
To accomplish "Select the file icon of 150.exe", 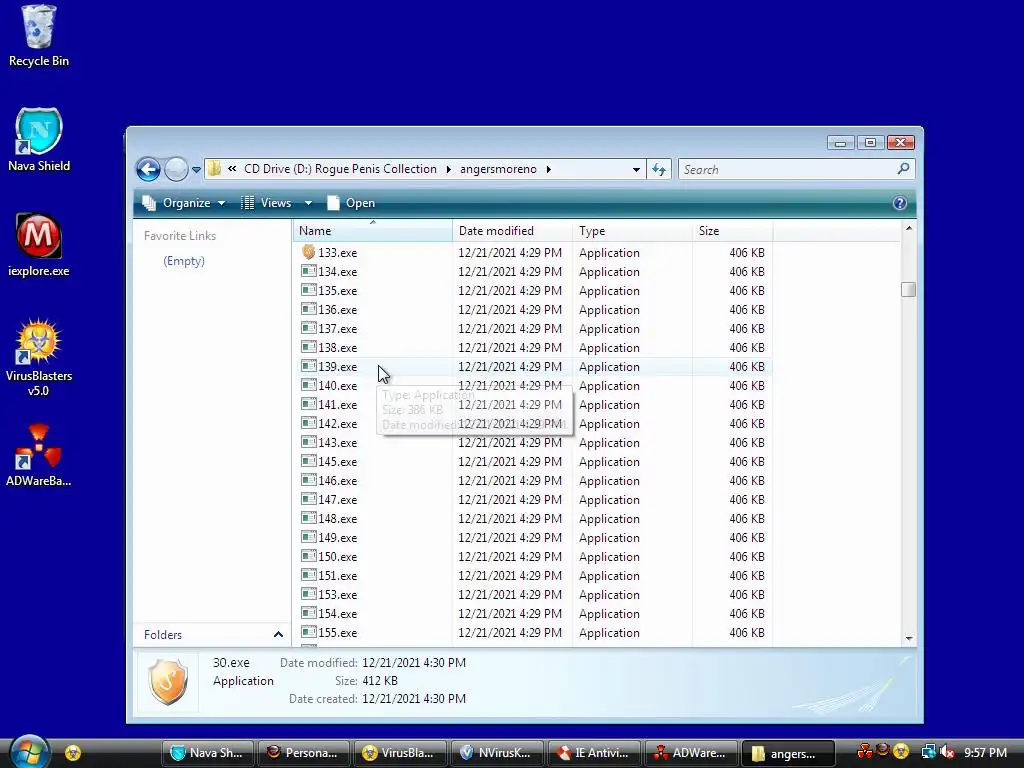I will point(309,556).
